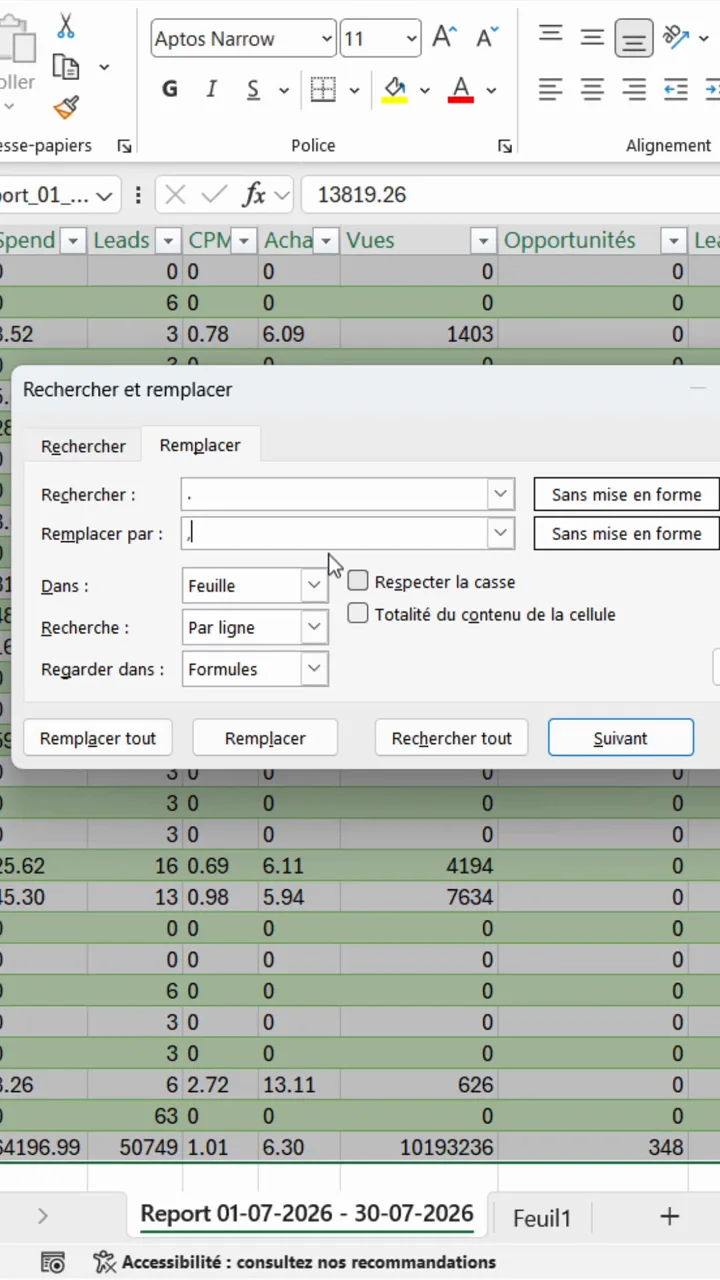The image size is (720, 1280).
Task: Expand Rechercher field history dropdown
Action: tap(500, 493)
